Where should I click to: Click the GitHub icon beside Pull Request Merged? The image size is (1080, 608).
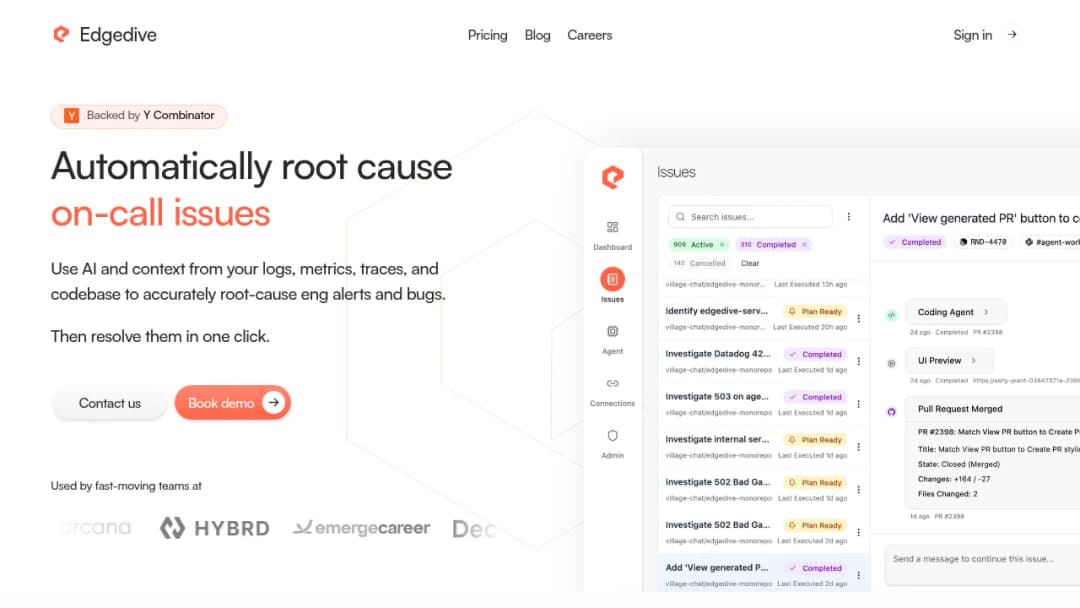coord(891,412)
